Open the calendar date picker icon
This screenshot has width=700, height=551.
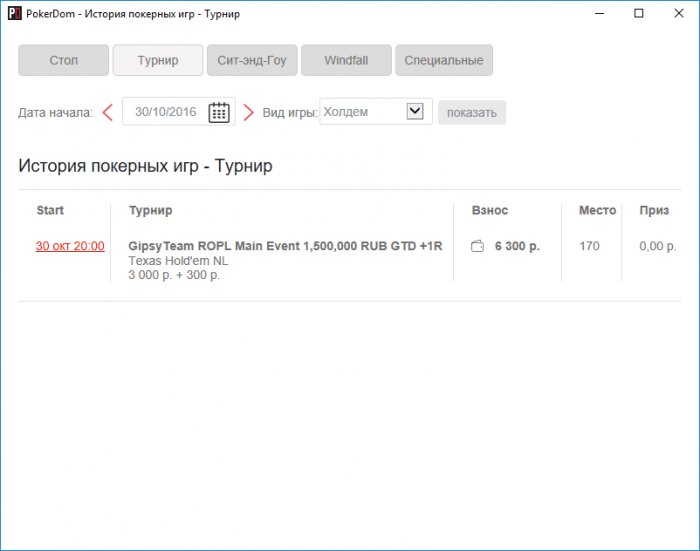219,112
